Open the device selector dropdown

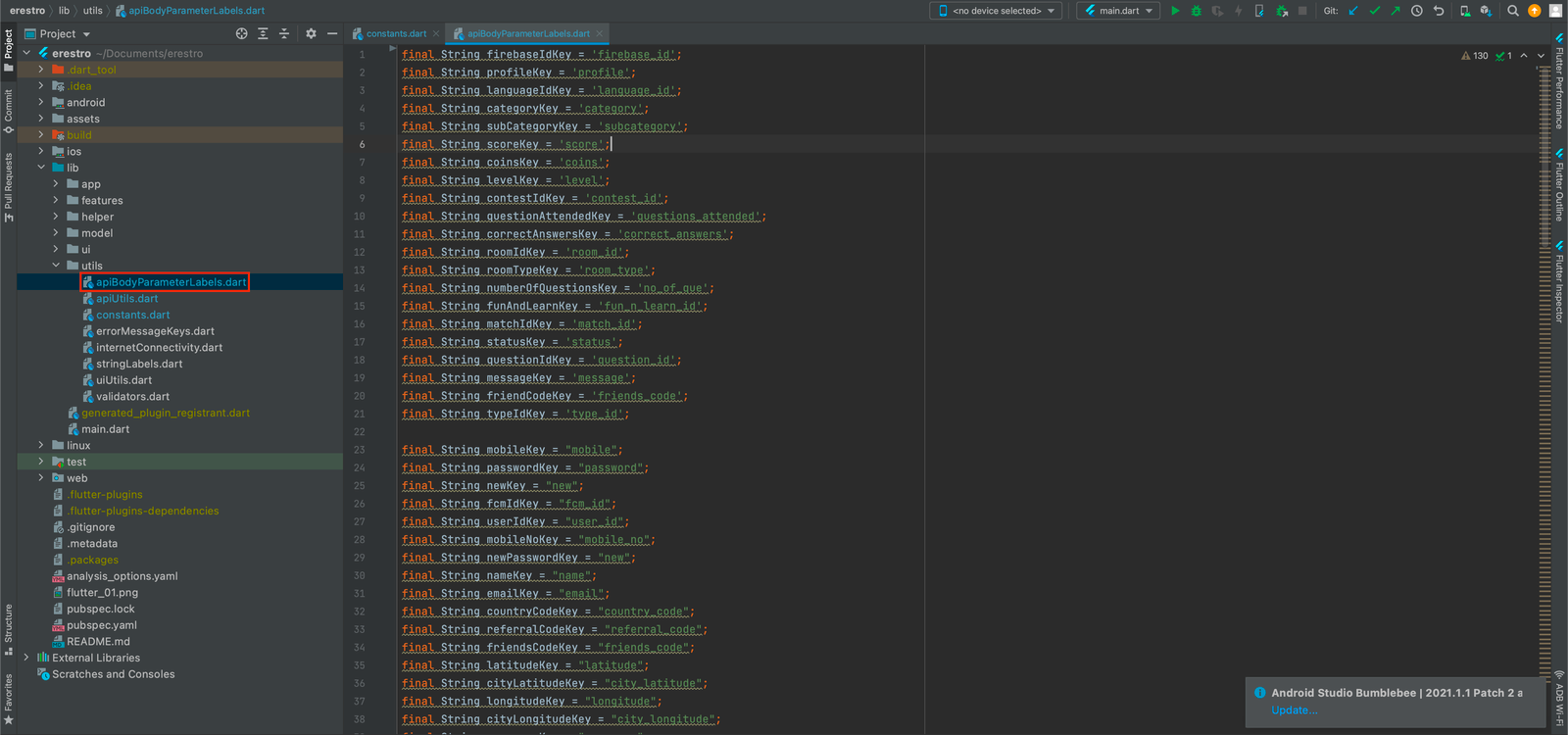pos(998,11)
